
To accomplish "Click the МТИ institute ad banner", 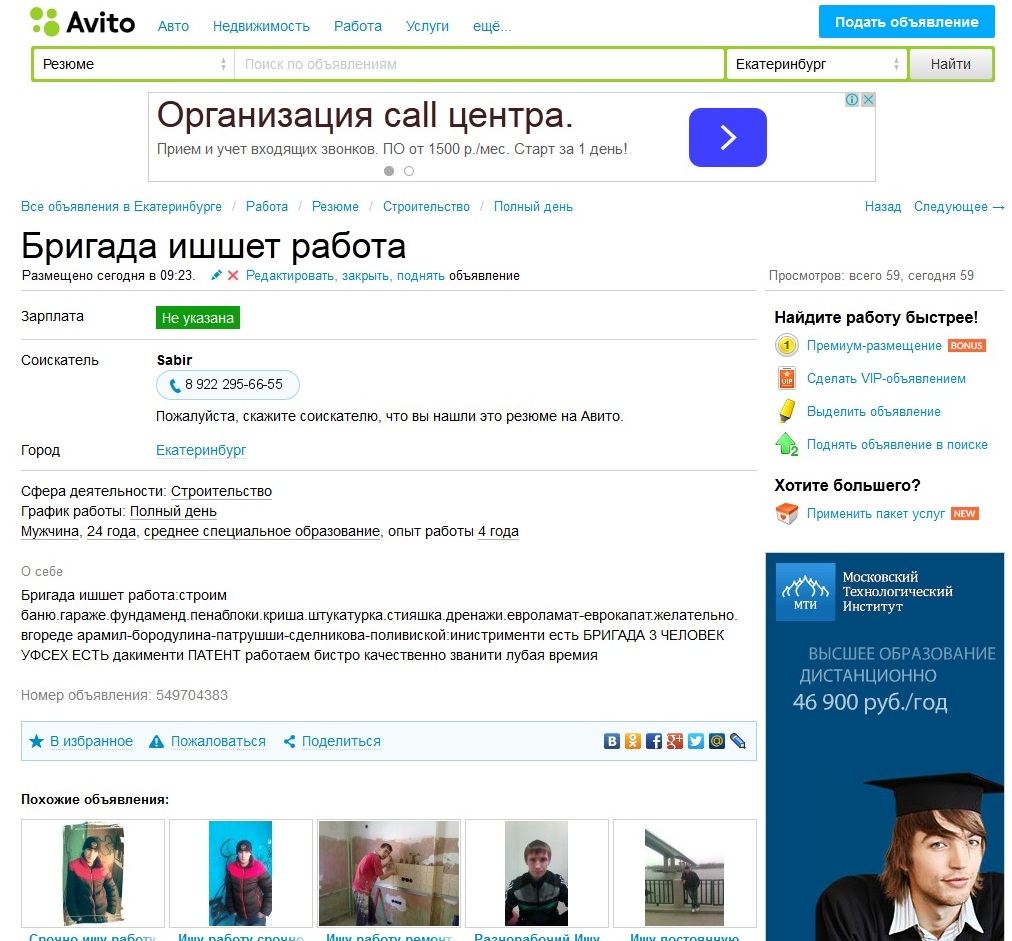I will coord(885,746).
